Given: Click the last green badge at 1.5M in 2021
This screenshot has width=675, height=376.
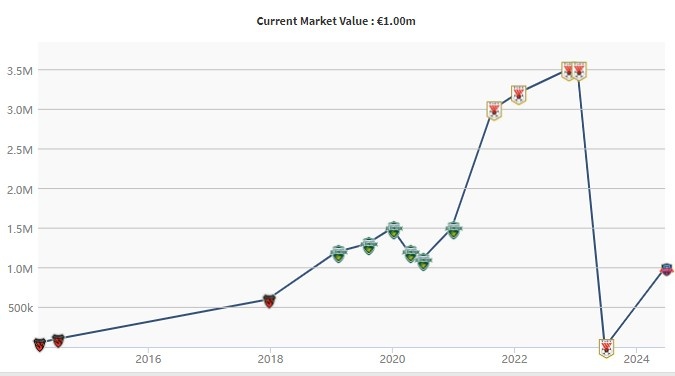Looking at the screenshot, I should tap(454, 230).
